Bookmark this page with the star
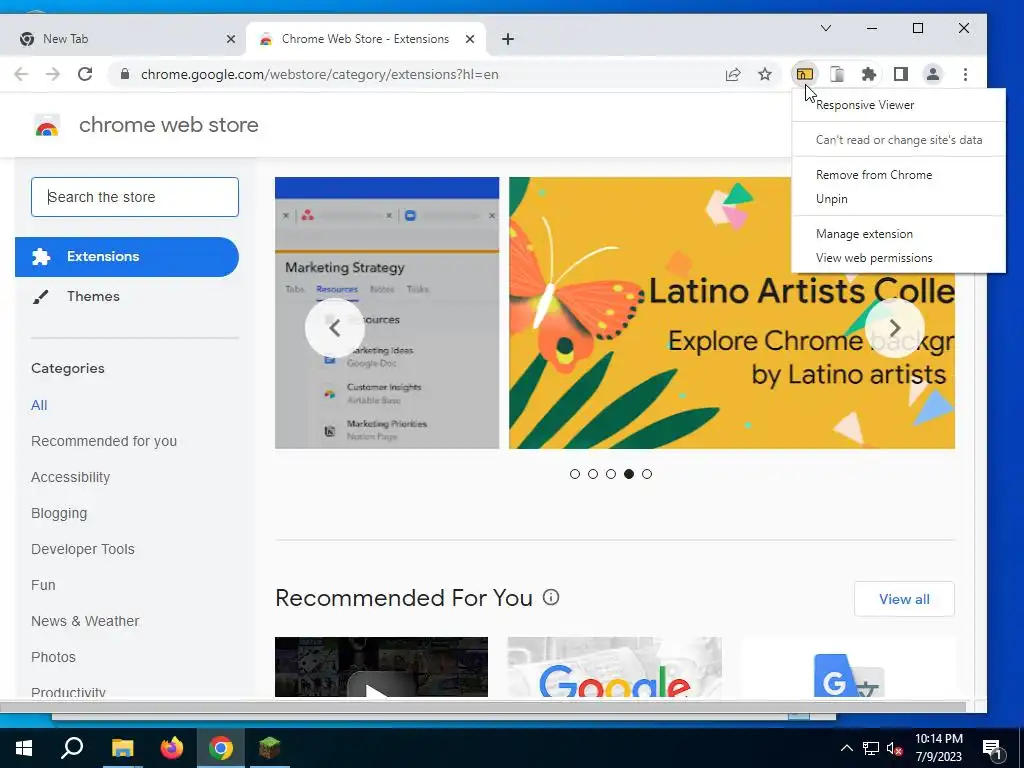This screenshot has height=768, width=1024. tap(765, 74)
